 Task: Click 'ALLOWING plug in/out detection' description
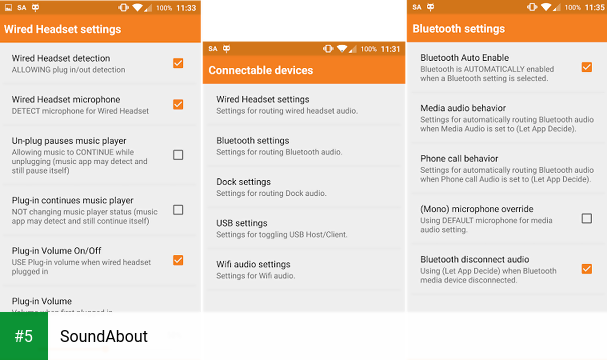click(x=69, y=70)
